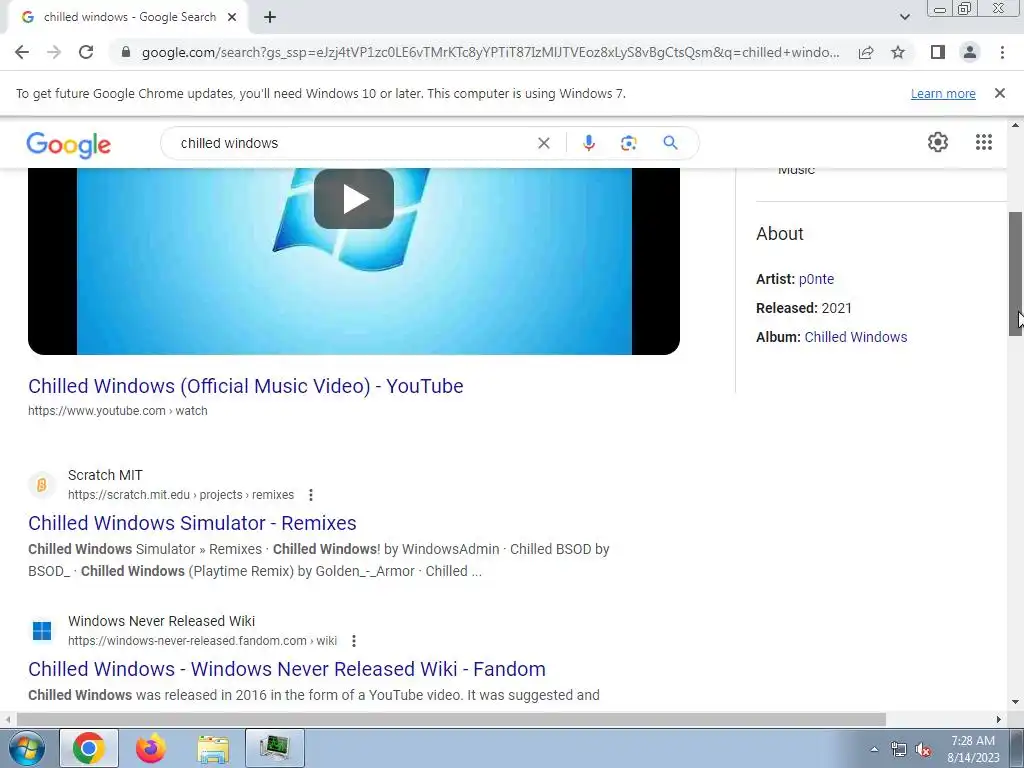The image size is (1024, 768).
Task: Click the 'https://www.youtube.com › watch' text
Action: [118, 411]
